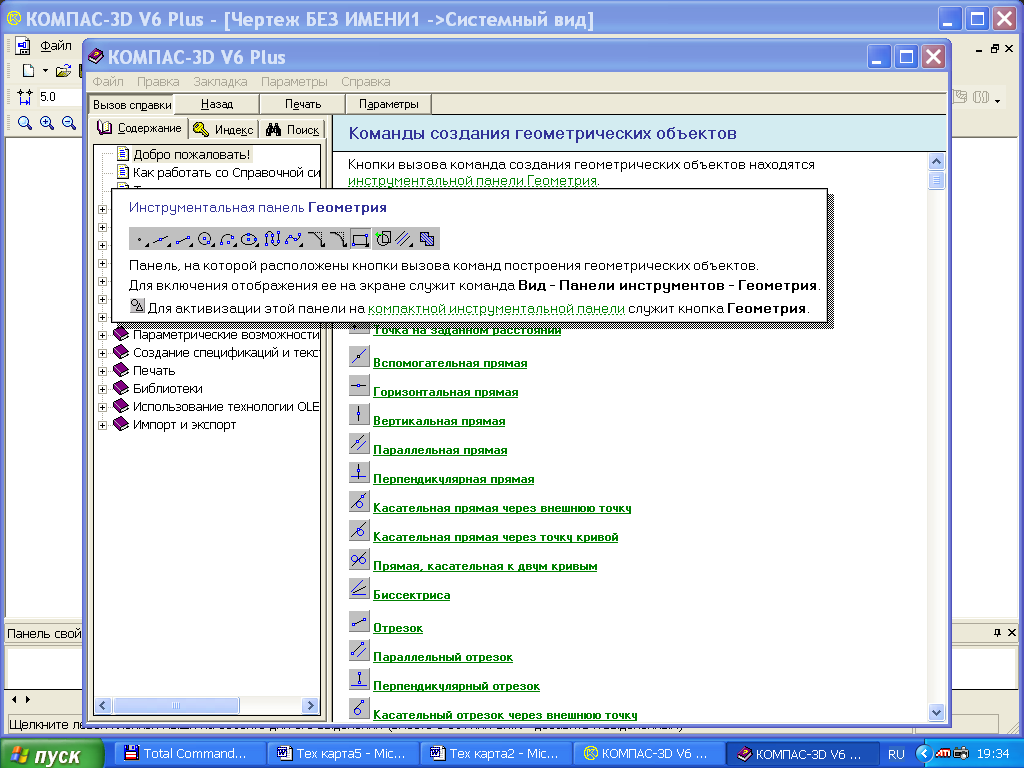Click the New document icon in main window
Screen dimensions: 1024x768
tap(28, 71)
